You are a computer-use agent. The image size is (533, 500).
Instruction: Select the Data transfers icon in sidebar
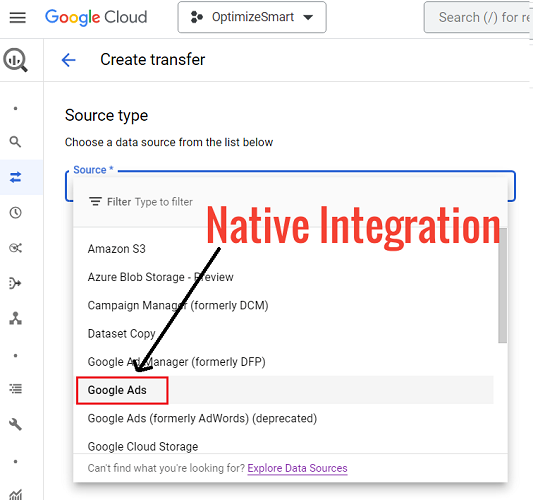(x=16, y=177)
